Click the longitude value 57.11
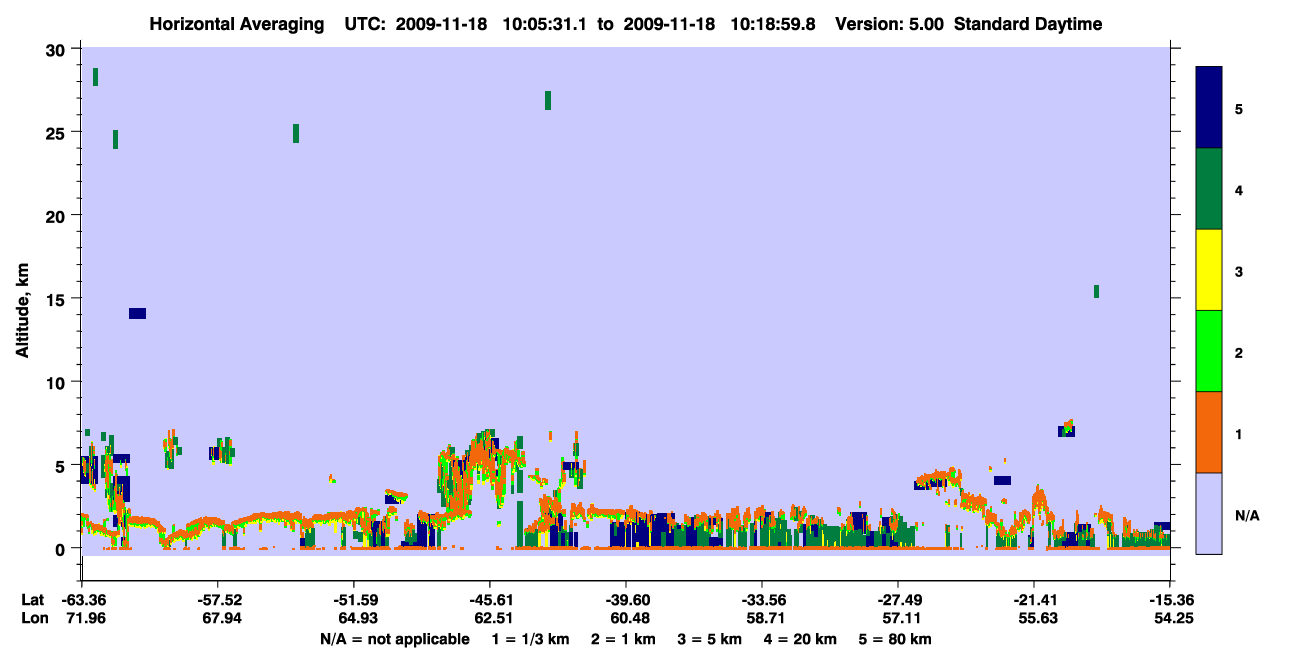The width and height of the screenshot is (1300, 667). point(901,618)
